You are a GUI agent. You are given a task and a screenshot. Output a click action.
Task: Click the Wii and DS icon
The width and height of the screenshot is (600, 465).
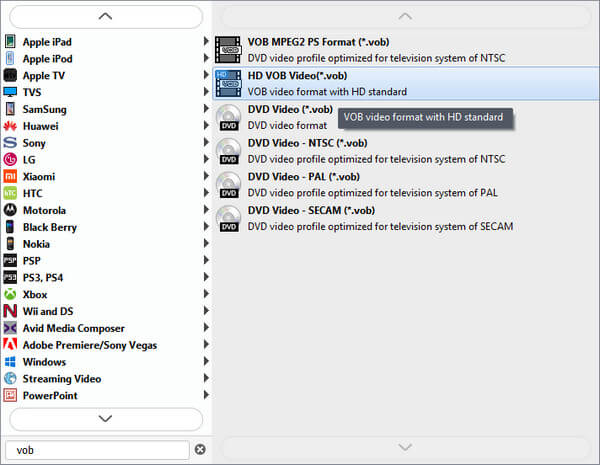(x=10, y=311)
